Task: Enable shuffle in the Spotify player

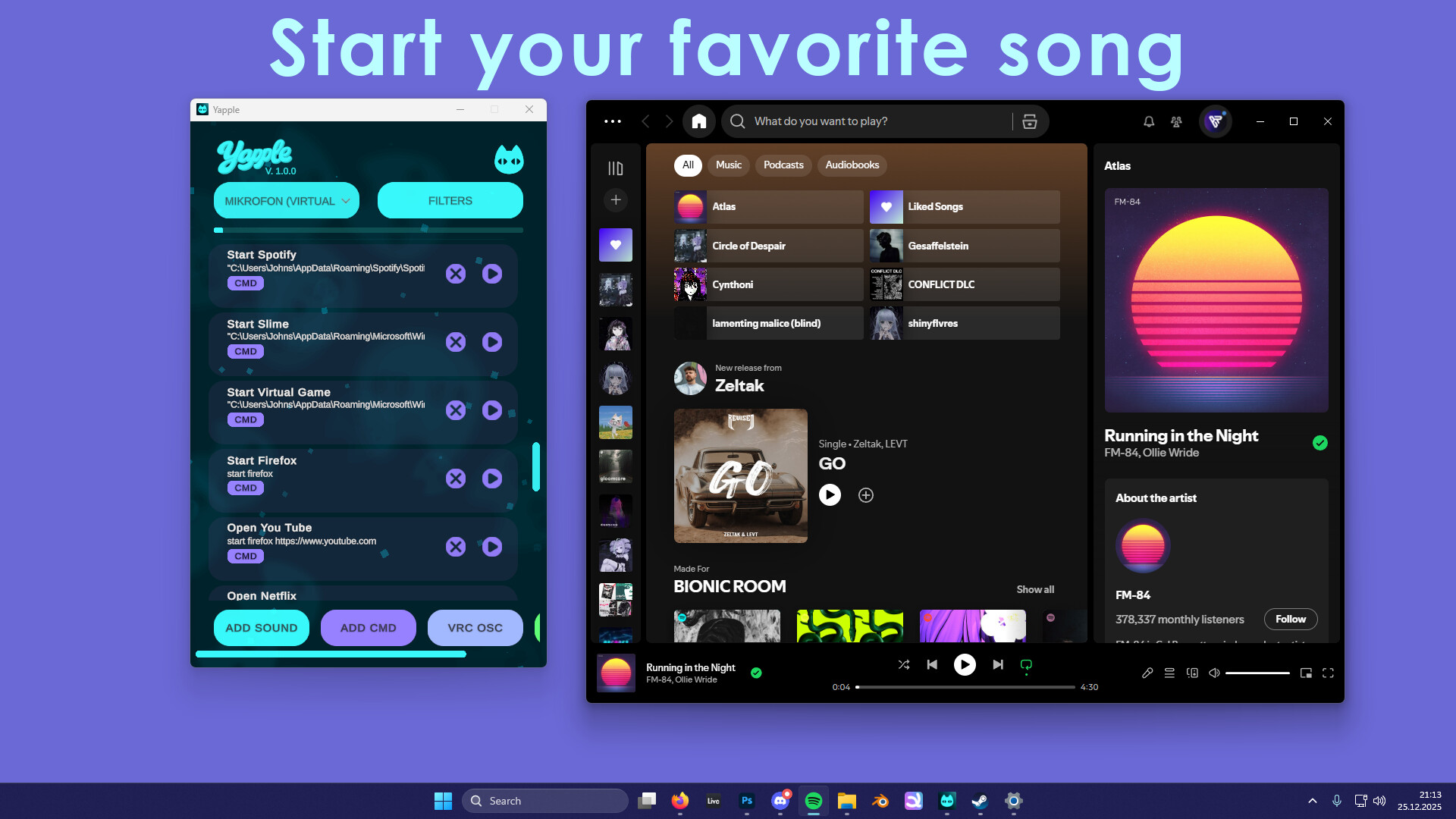Action: click(904, 664)
